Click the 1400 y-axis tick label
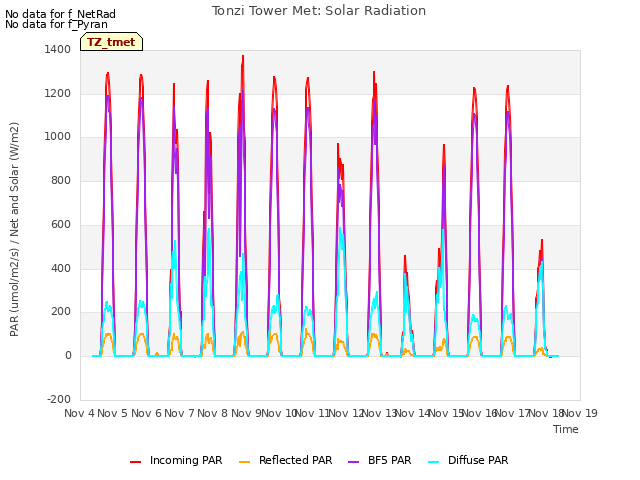640x480 pixels. tap(58, 49)
